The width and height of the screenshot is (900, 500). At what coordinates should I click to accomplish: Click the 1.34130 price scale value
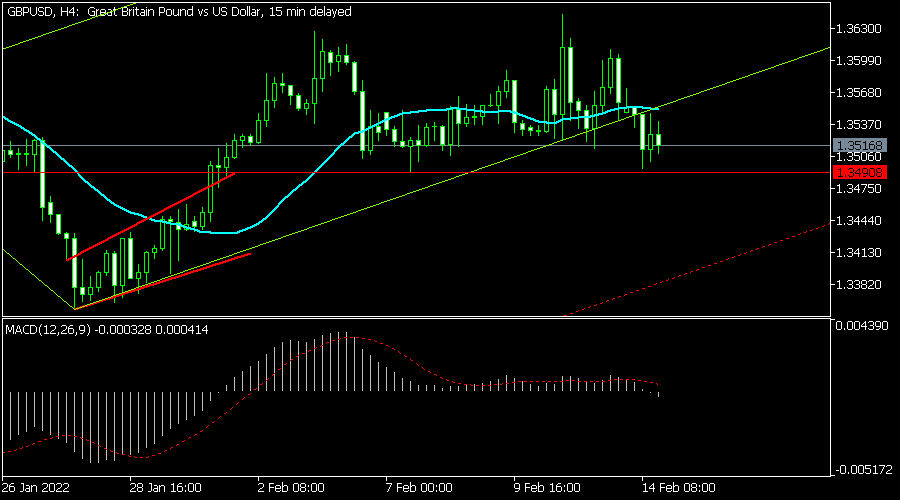pyautogui.click(x=859, y=253)
